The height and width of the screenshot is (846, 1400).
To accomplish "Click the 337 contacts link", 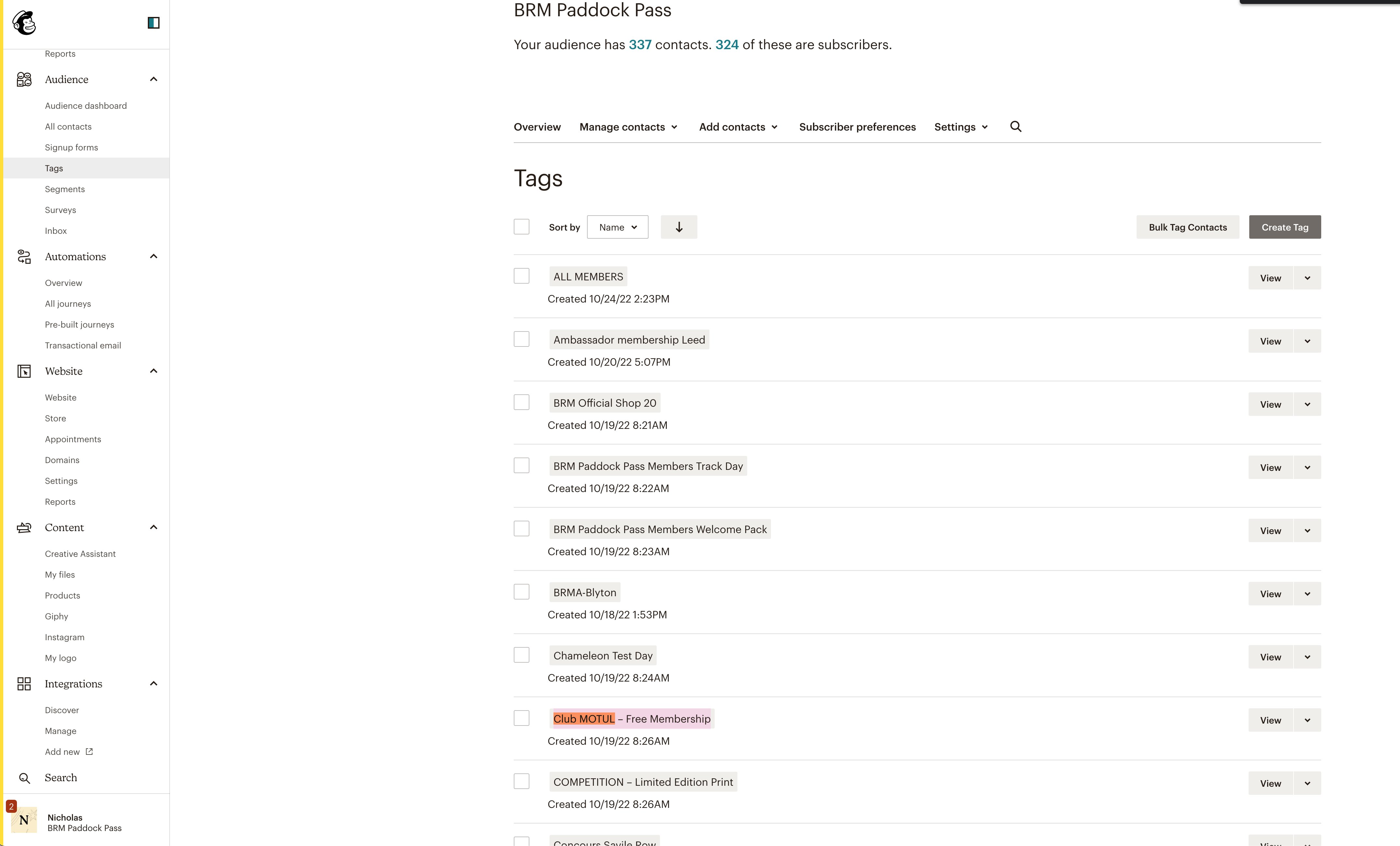I will tap(640, 45).
